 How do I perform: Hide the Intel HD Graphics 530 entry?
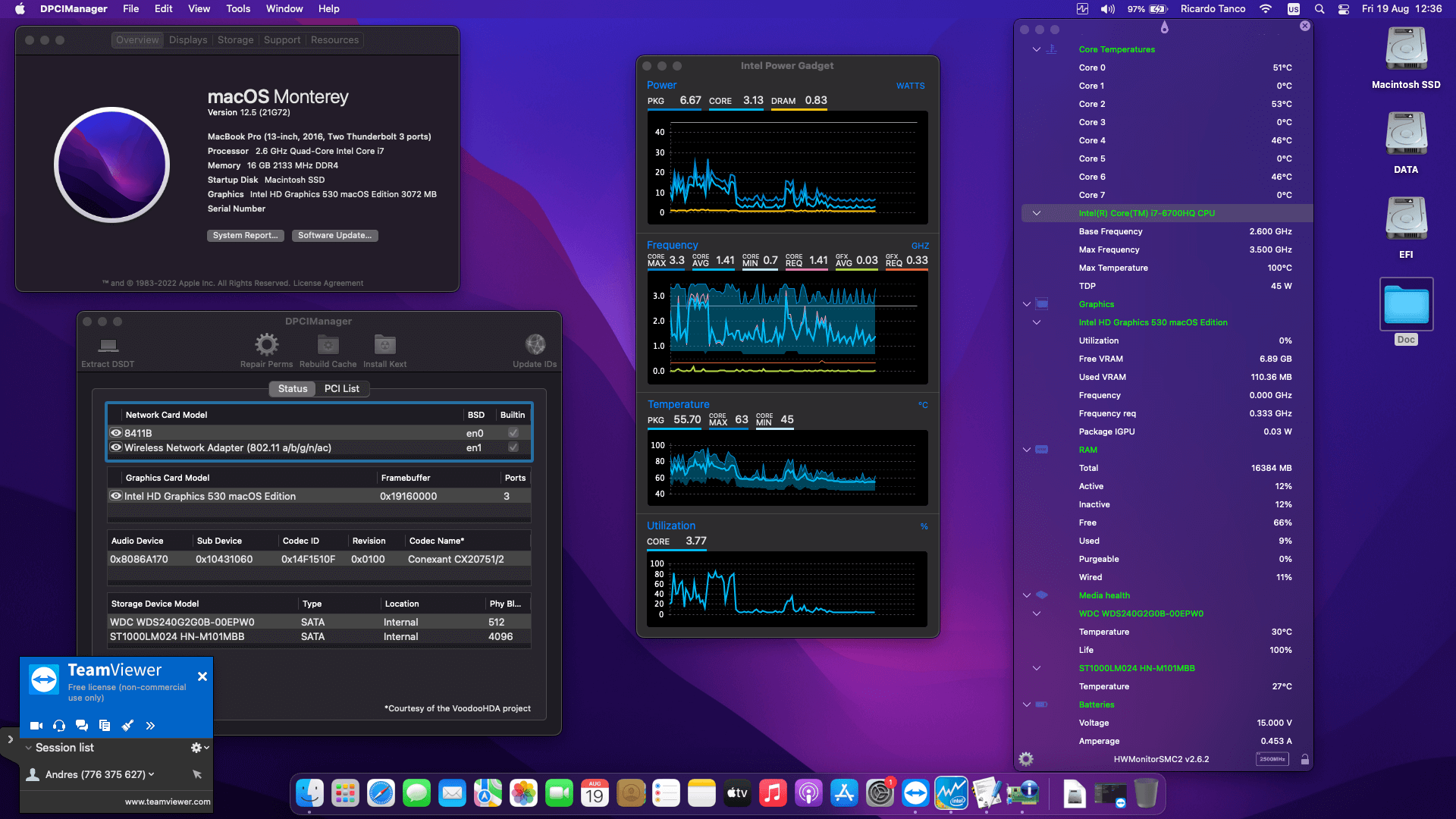(x=116, y=496)
